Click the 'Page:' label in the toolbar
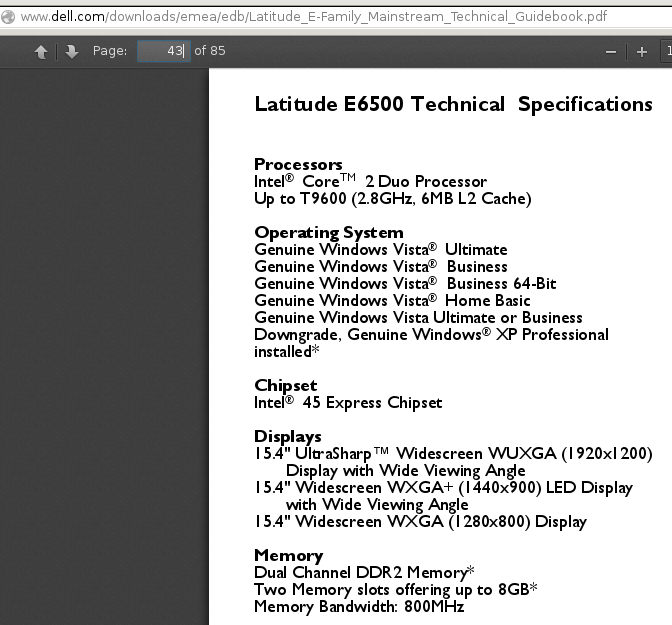This screenshot has height=625, width=672. pyautogui.click(x=110, y=51)
